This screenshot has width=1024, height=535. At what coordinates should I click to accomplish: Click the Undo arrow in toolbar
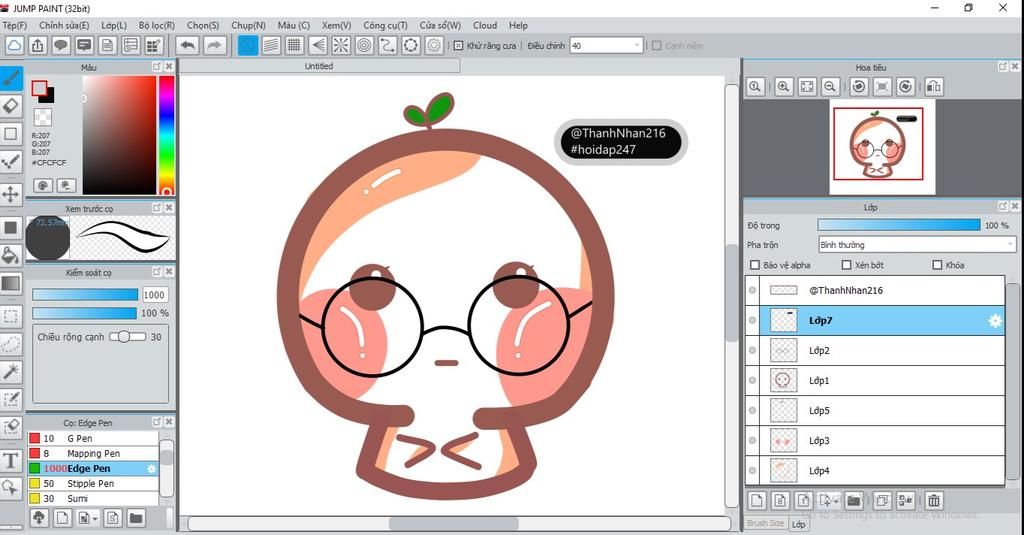187,46
